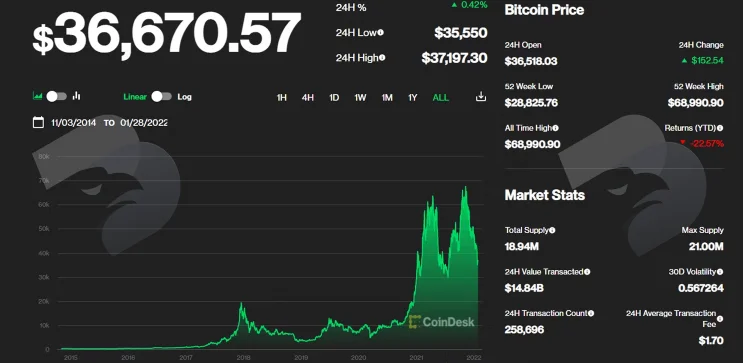Select the ALL time range
This screenshot has width=743, height=363.
coord(441,98)
